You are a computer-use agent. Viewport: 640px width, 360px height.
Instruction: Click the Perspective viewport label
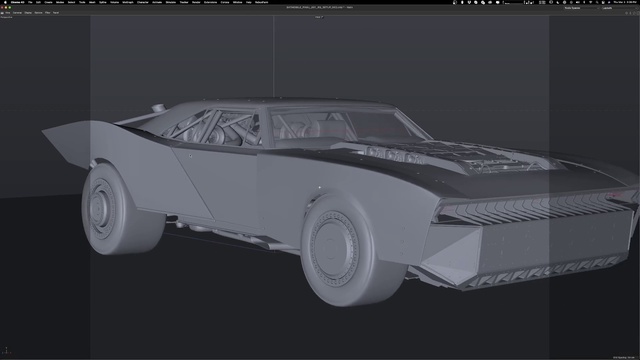click(x=7, y=17)
